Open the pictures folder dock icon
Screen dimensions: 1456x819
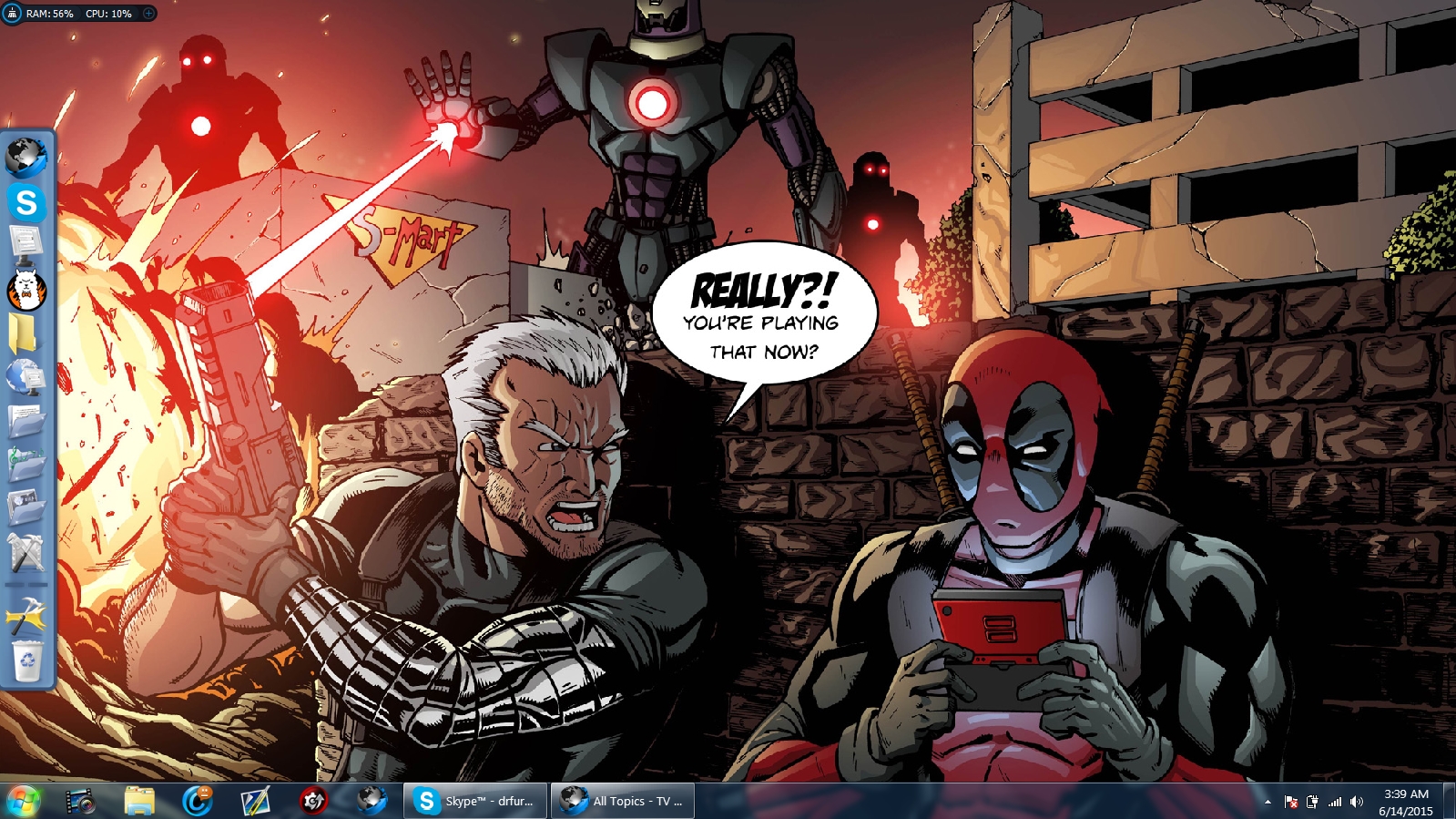coord(26,507)
